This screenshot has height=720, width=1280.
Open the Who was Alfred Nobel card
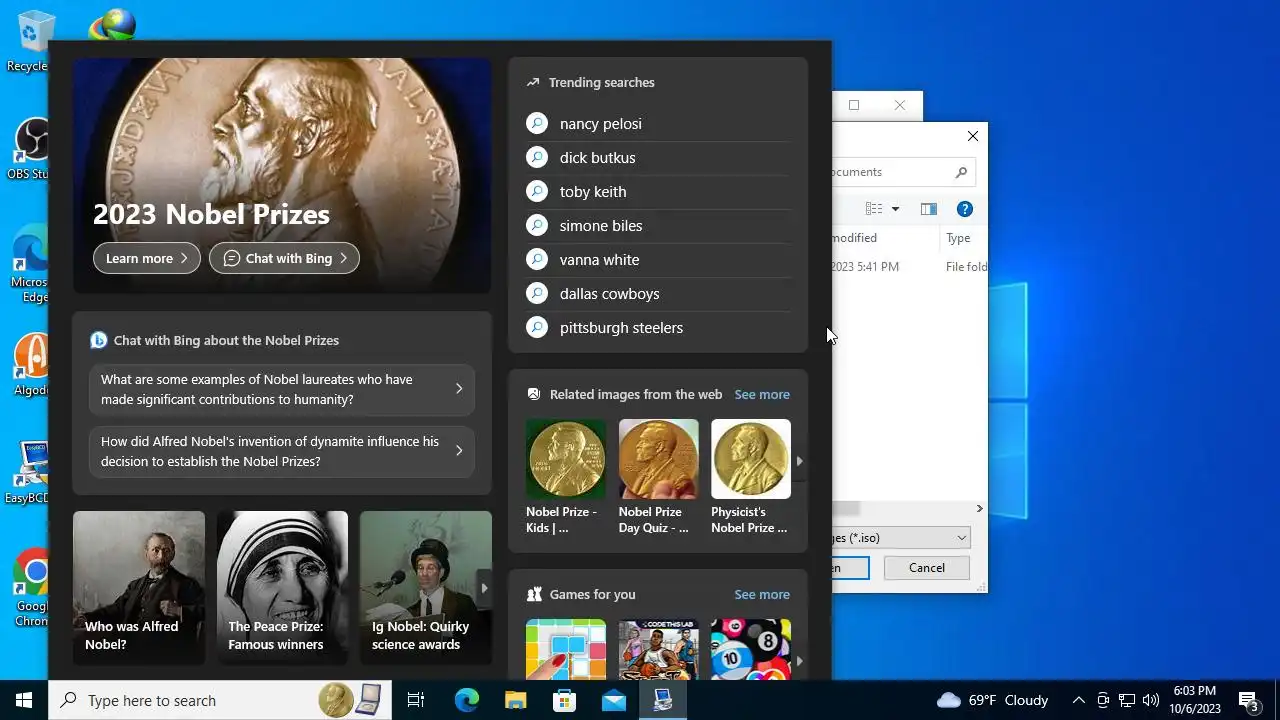click(x=139, y=588)
